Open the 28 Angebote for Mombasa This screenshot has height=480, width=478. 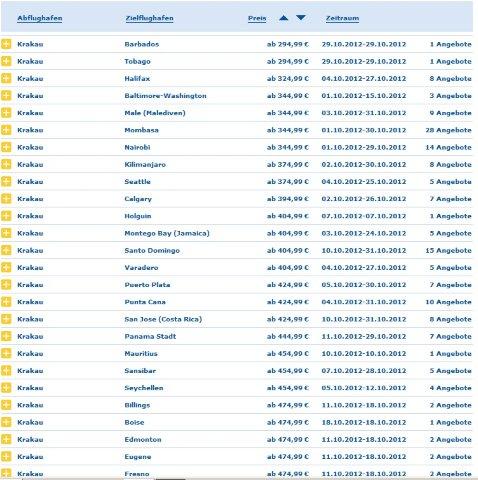click(448, 130)
